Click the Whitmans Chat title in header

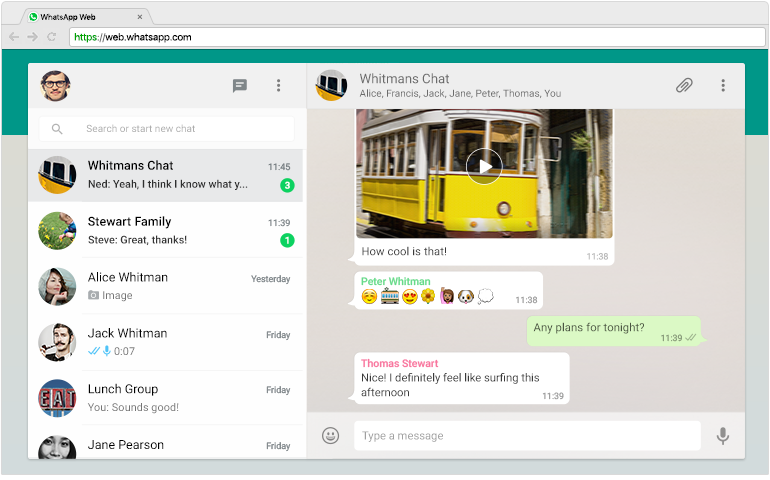[404, 79]
